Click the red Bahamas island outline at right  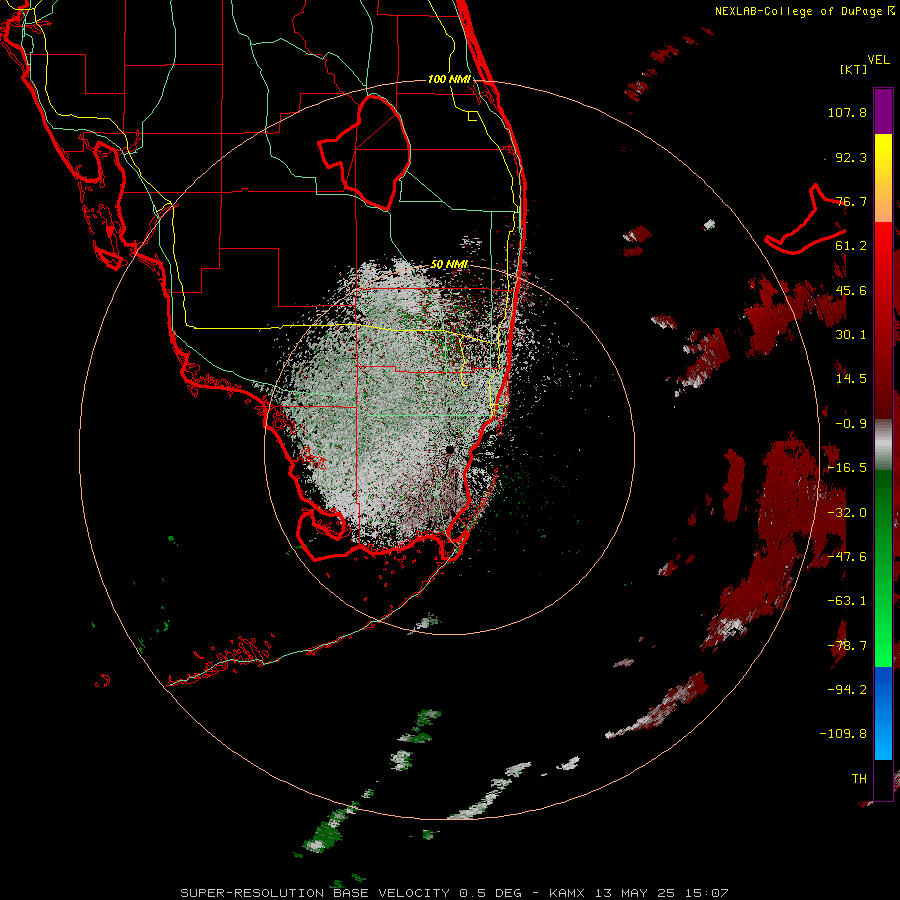[x=806, y=220]
